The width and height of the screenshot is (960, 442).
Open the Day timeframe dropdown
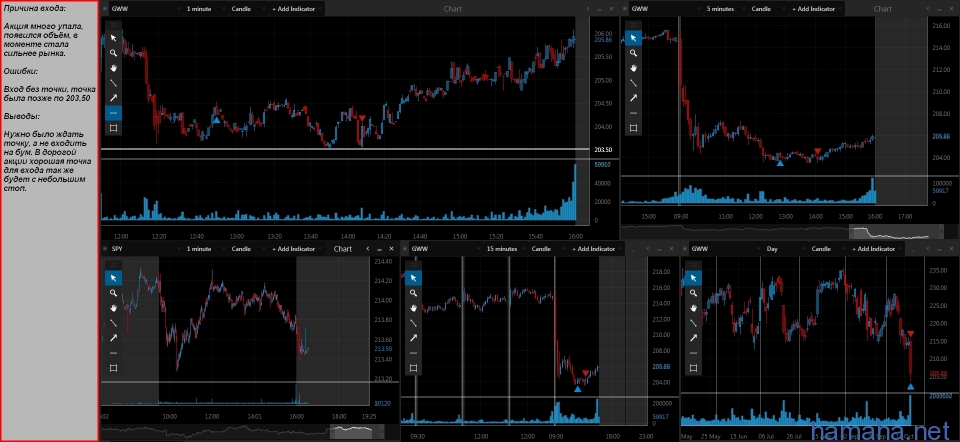pyautogui.click(x=784, y=249)
